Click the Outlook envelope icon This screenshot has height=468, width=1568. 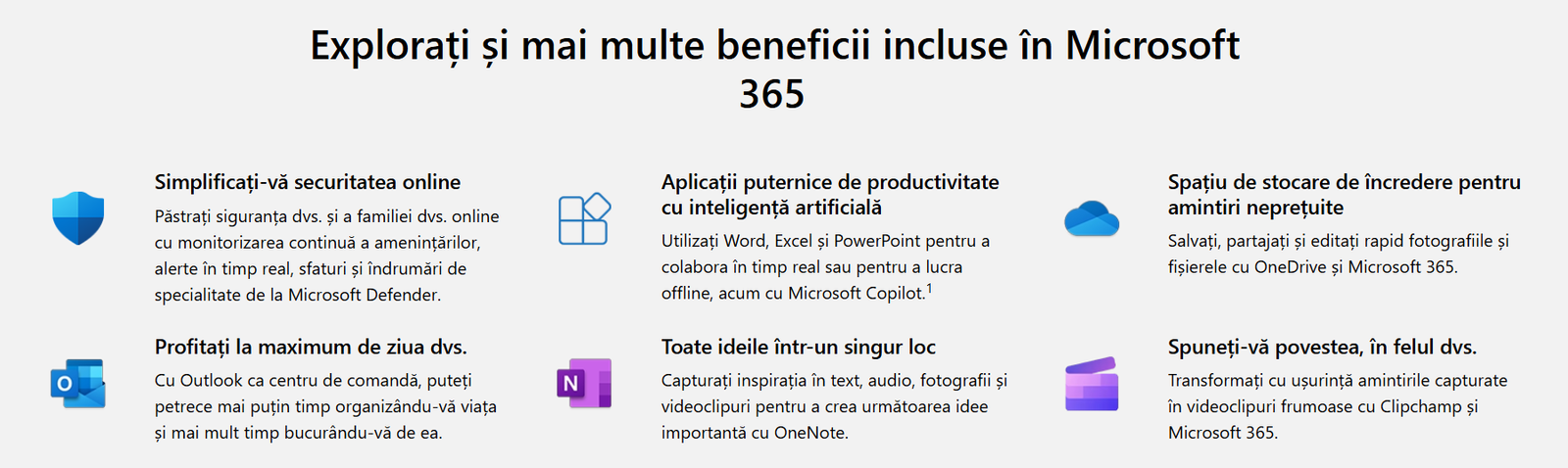78,384
